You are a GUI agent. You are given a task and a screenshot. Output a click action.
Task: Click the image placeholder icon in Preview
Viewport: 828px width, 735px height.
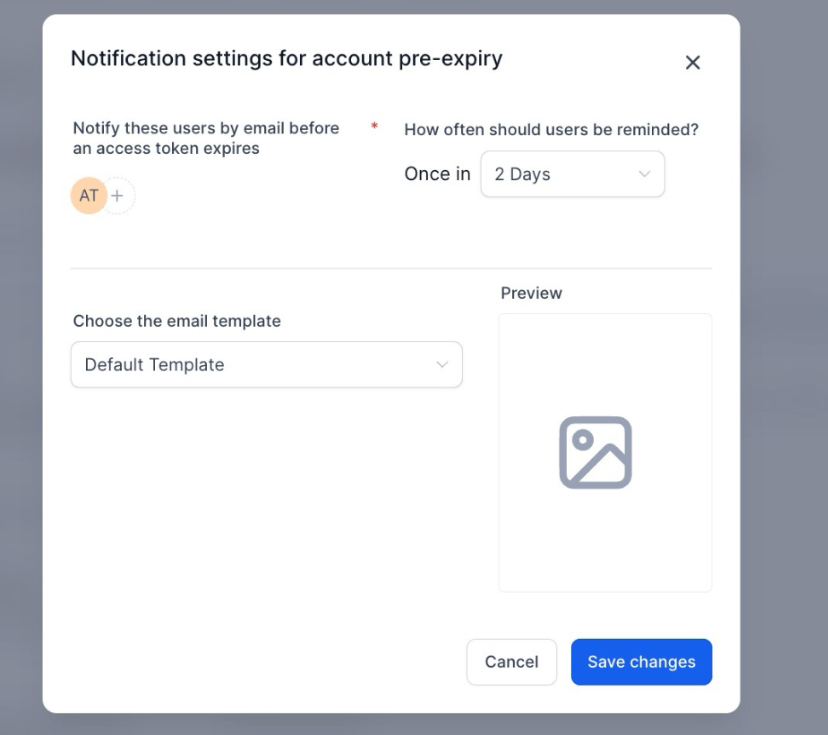point(595,452)
